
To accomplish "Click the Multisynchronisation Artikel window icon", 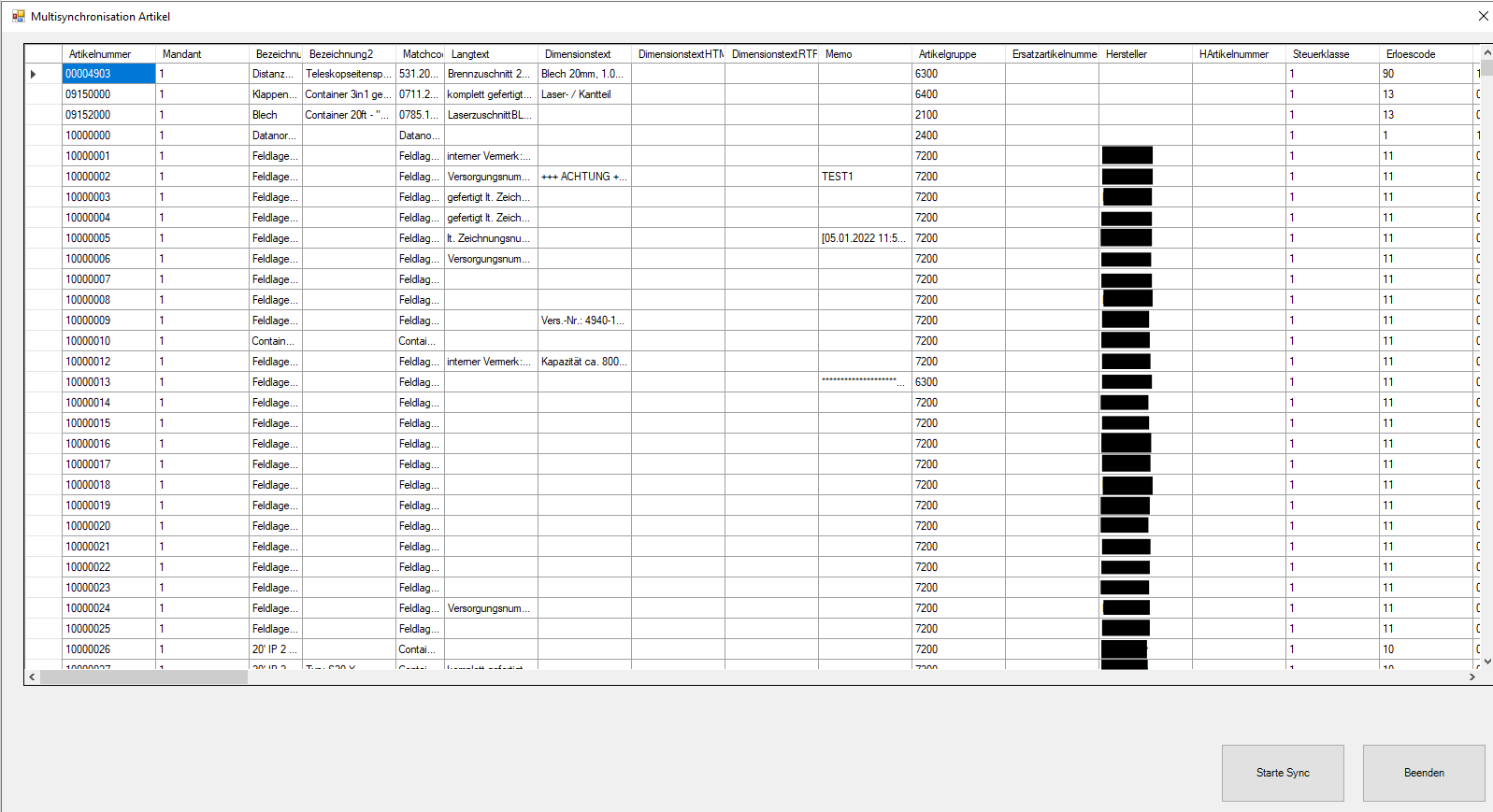I will point(18,16).
